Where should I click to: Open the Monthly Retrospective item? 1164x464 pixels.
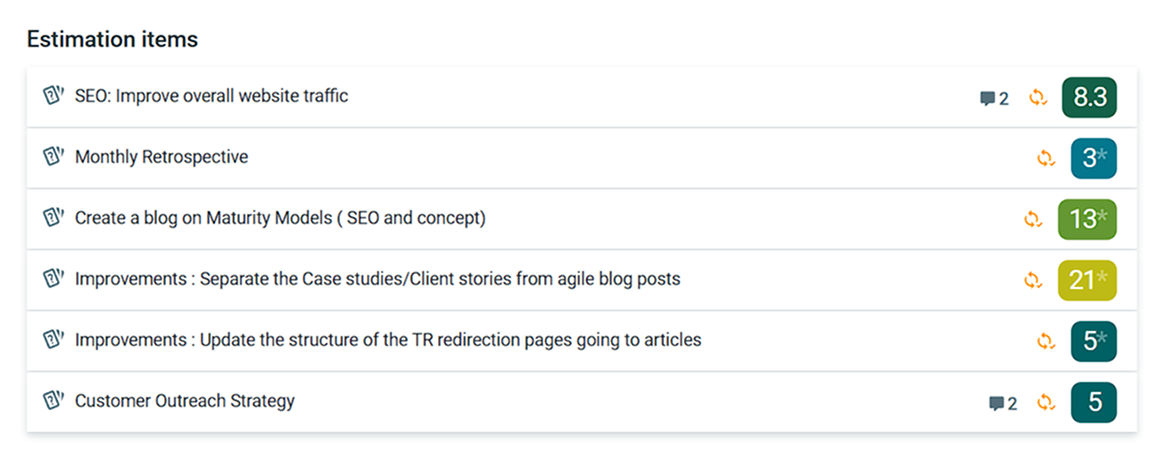[161, 157]
